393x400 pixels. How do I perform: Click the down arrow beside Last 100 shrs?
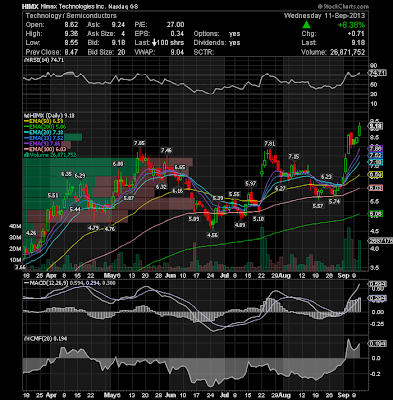tap(155, 43)
